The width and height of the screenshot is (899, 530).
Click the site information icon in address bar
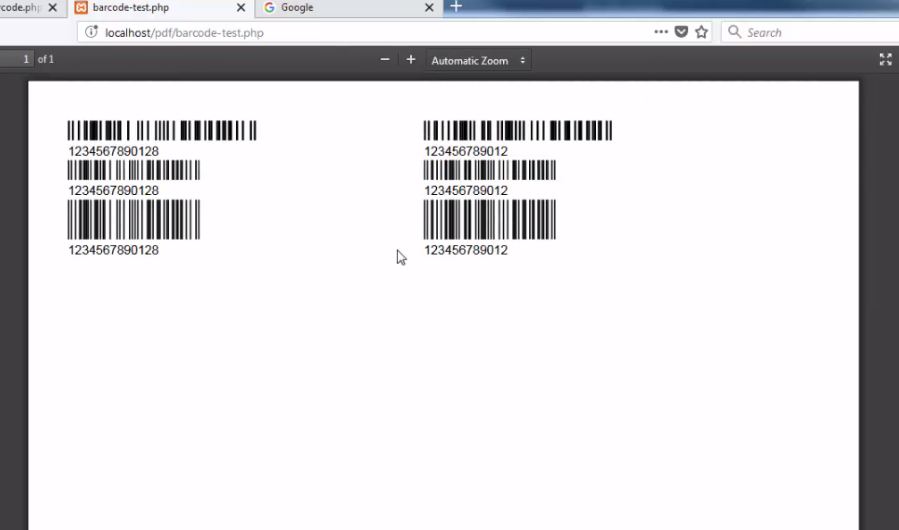[91, 32]
